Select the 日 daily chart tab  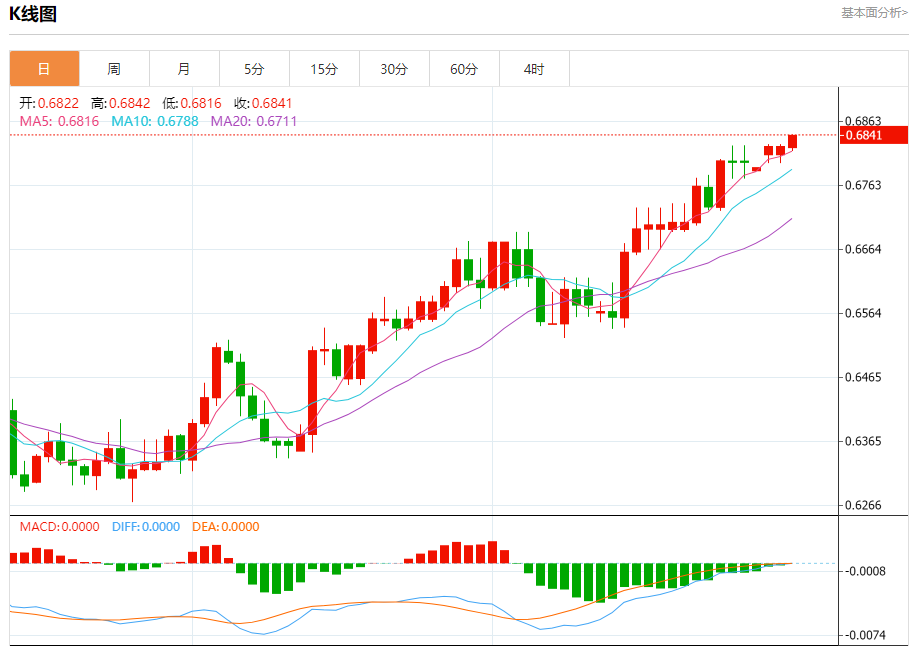tap(44, 69)
